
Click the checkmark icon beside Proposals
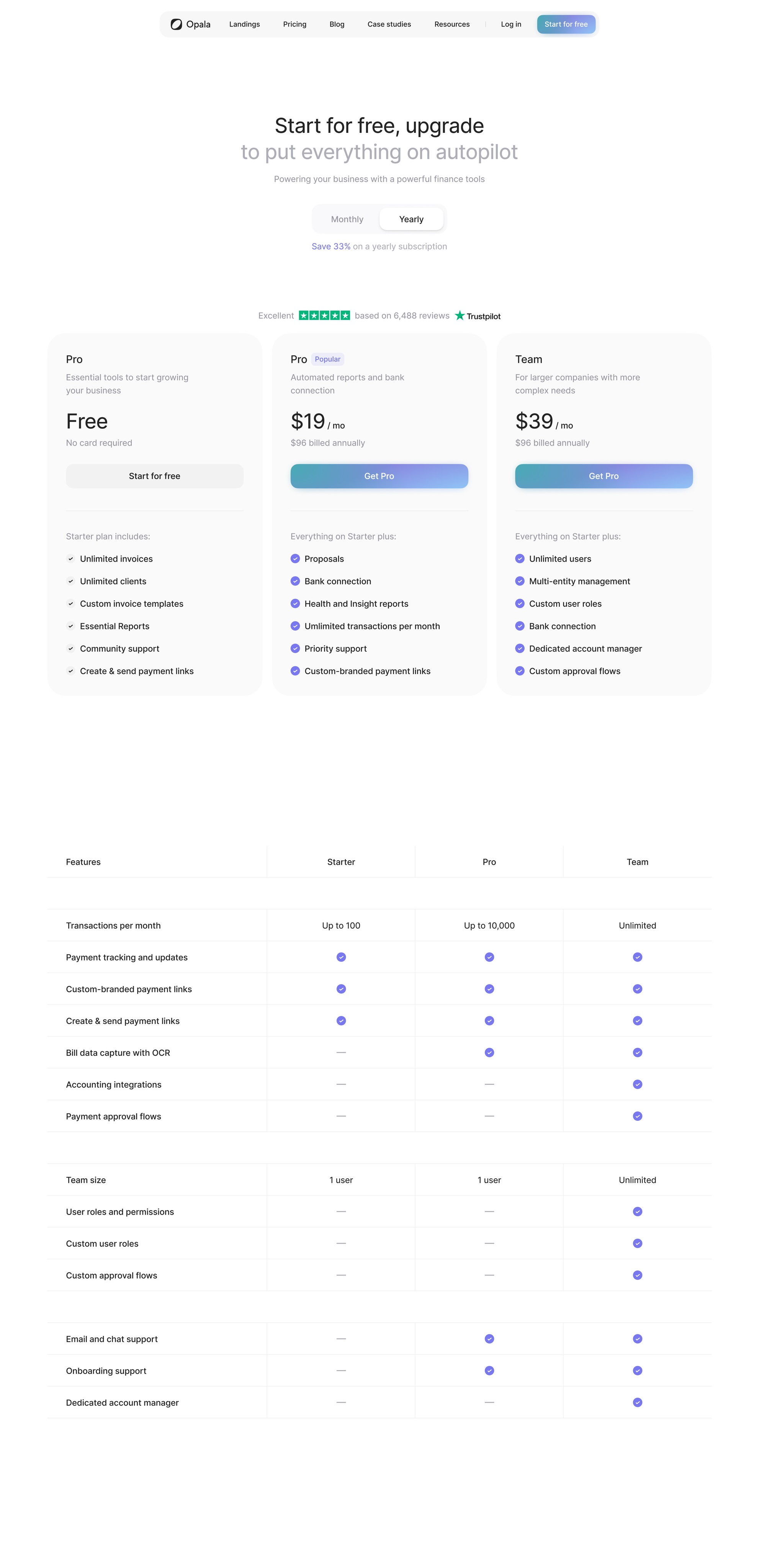coord(295,559)
